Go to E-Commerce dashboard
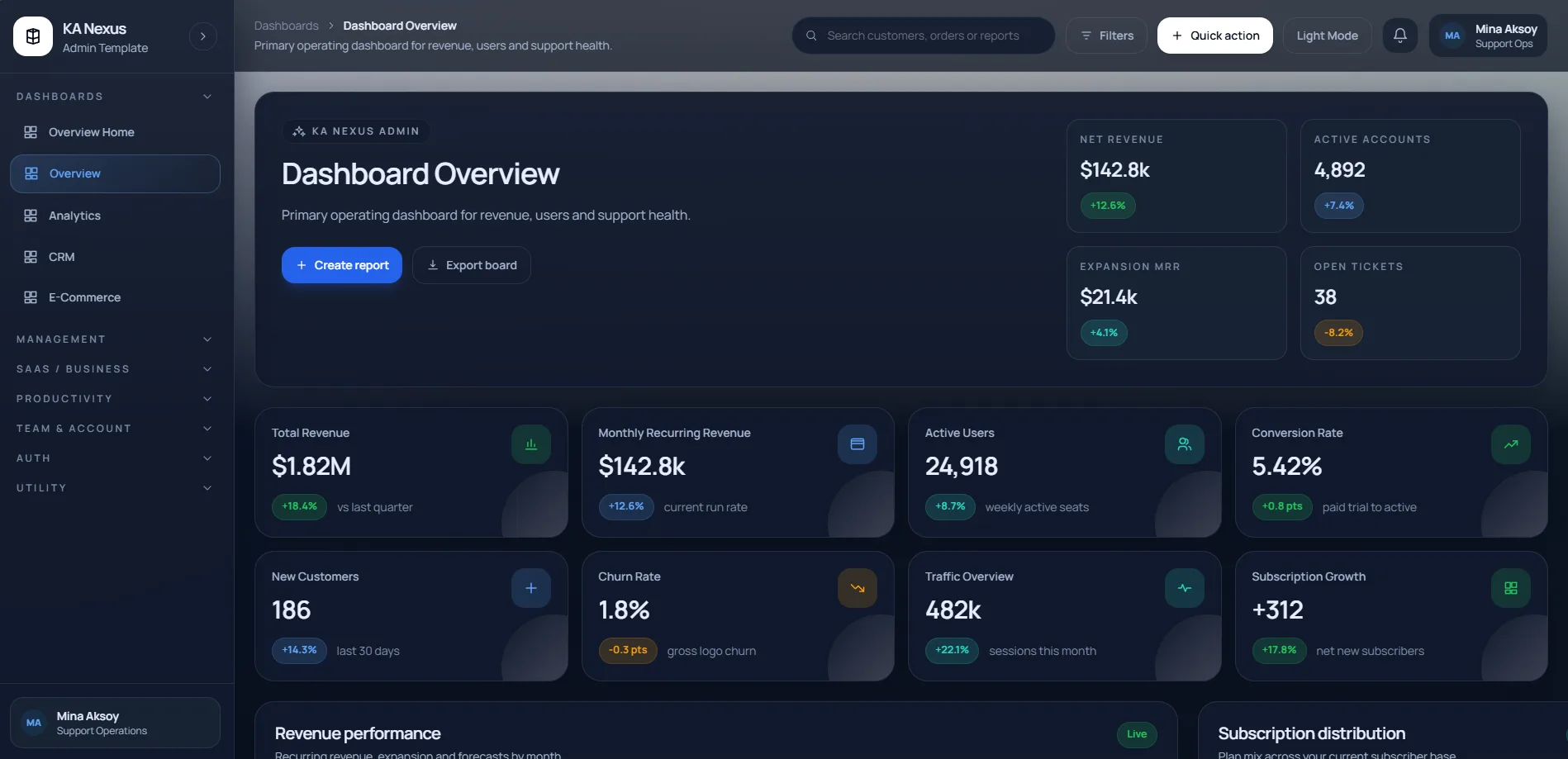The image size is (1568, 759). (84, 297)
